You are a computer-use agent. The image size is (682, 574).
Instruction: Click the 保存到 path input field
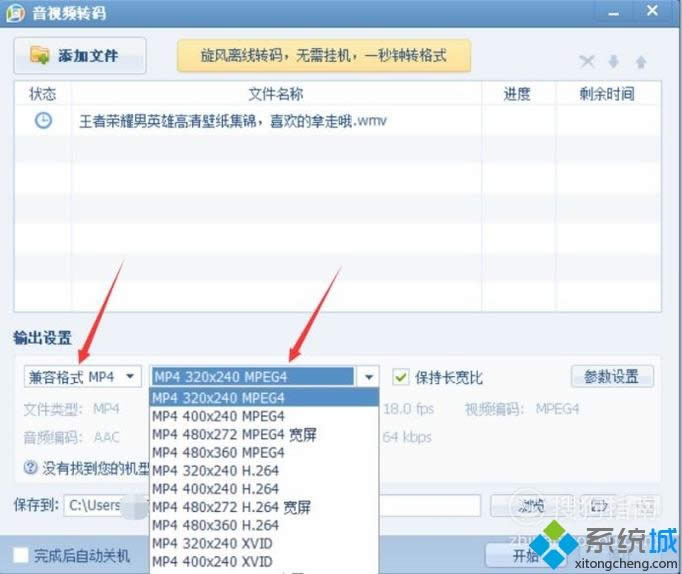[x=272, y=505]
